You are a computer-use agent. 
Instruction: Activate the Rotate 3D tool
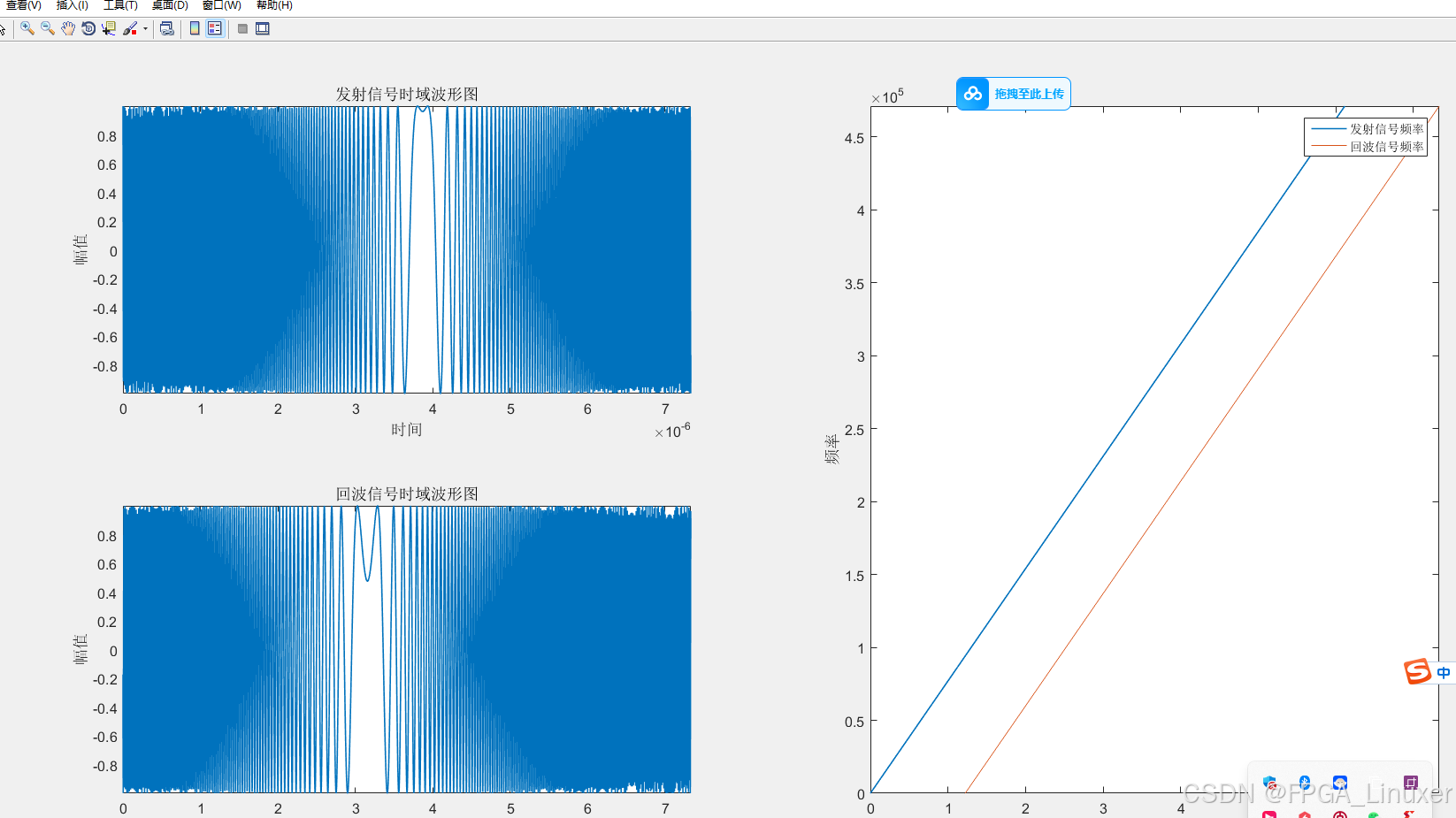[88, 28]
